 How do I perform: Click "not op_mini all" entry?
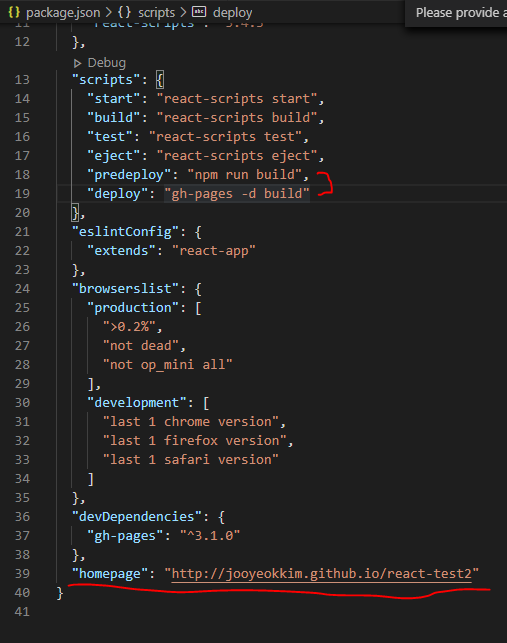(x=167, y=365)
